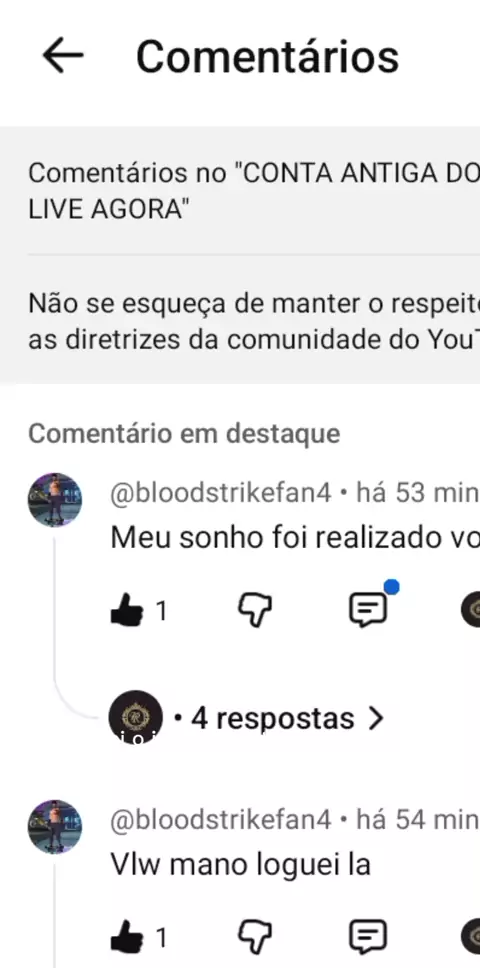Open avatar of the há 54 min comment
480x968 pixels.
pos(55,827)
